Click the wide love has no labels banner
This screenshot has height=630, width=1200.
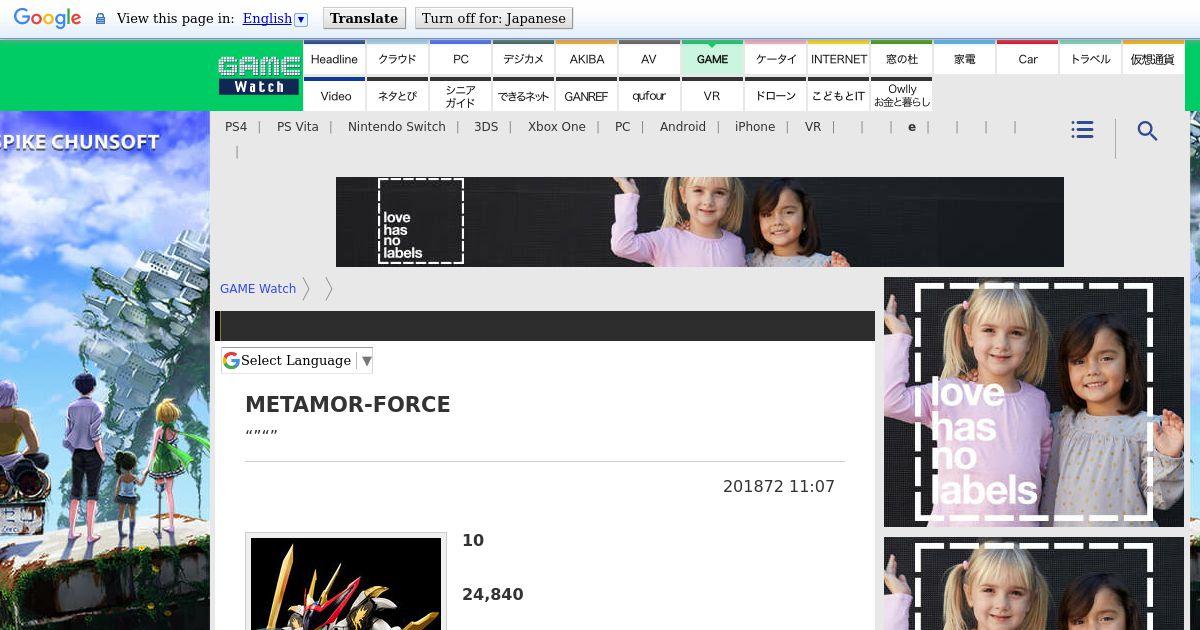(x=700, y=222)
